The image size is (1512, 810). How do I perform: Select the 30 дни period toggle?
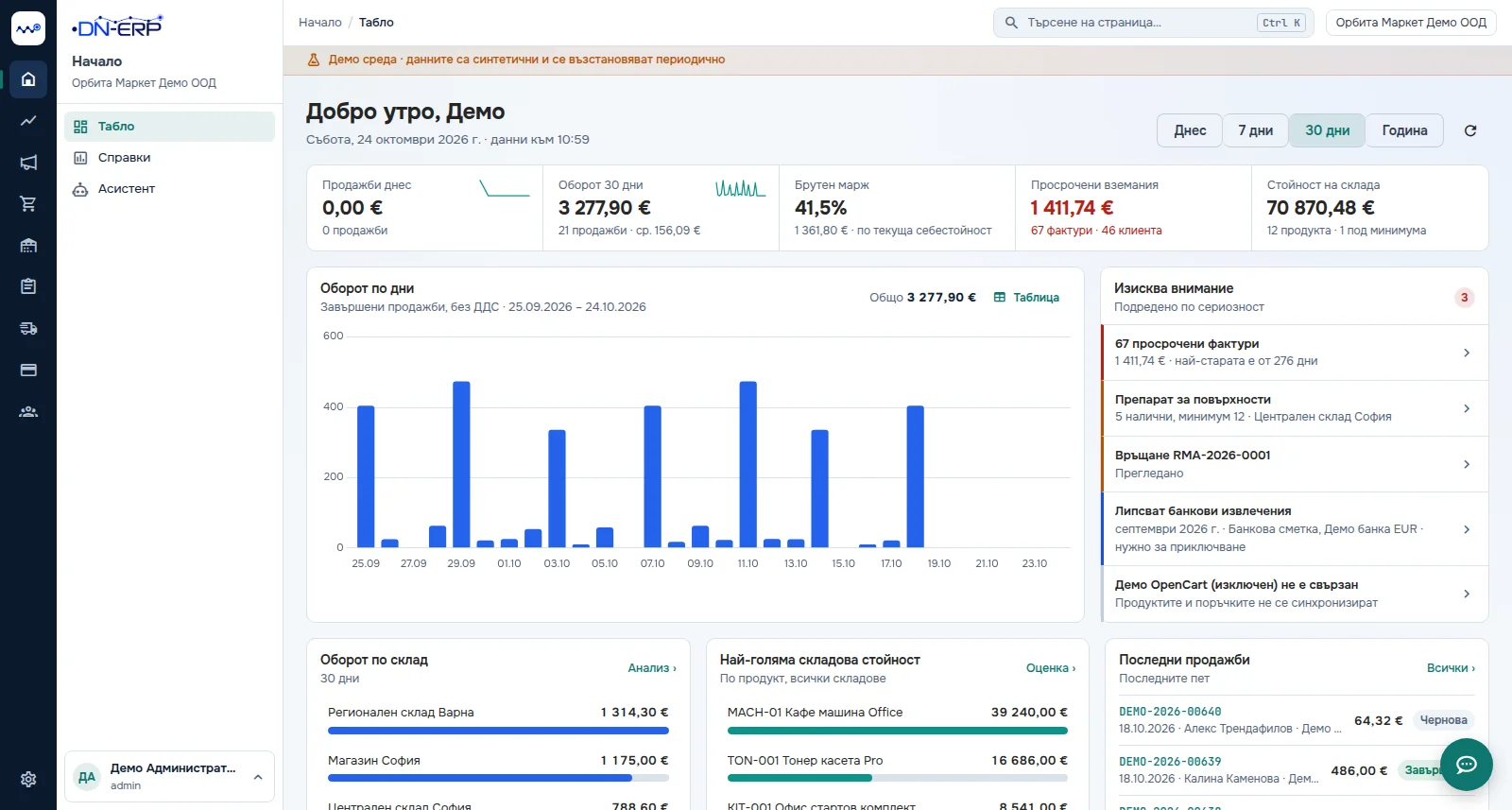tap(1327, 130)
